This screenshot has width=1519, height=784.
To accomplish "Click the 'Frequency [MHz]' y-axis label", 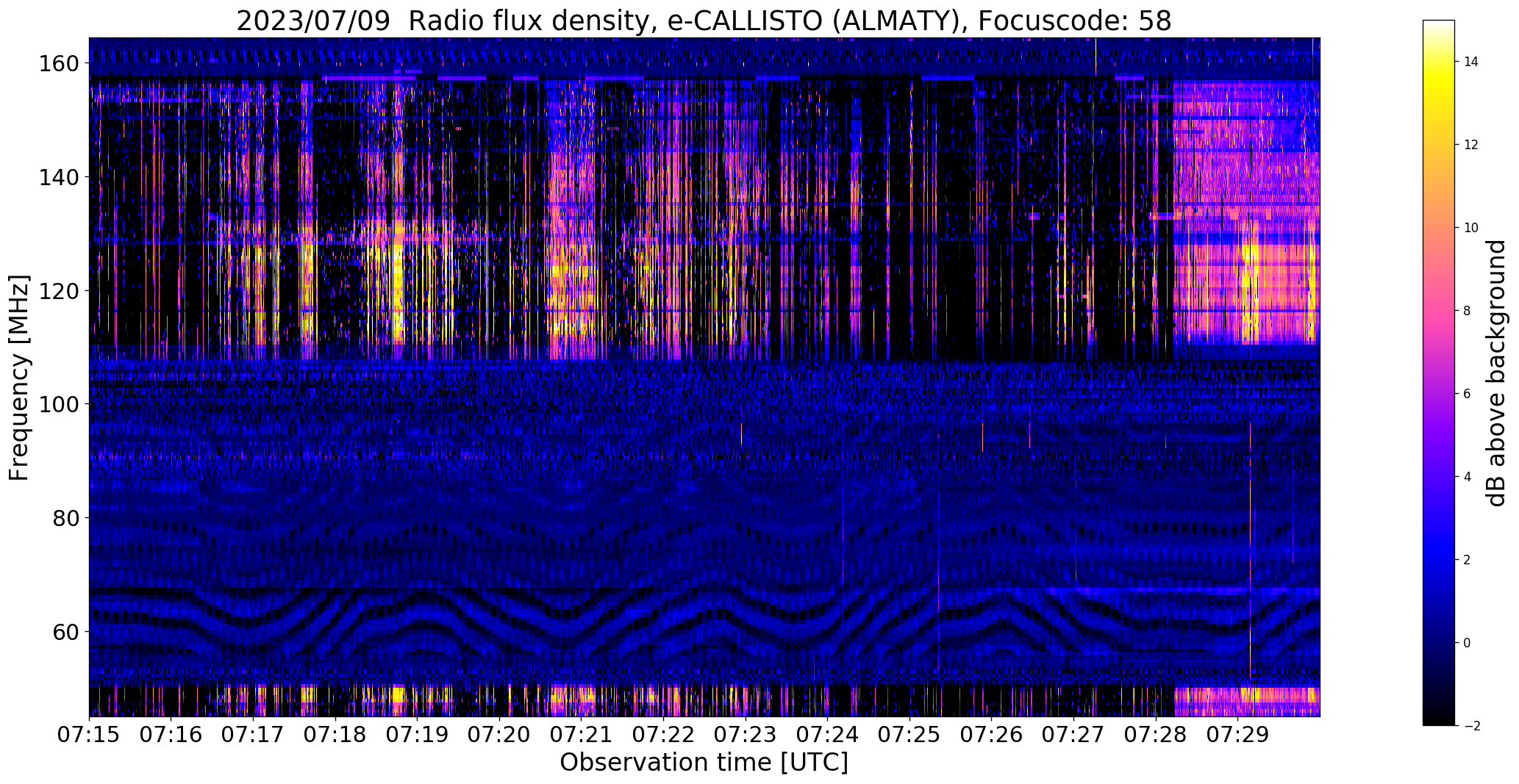I will tap(19, 378).
